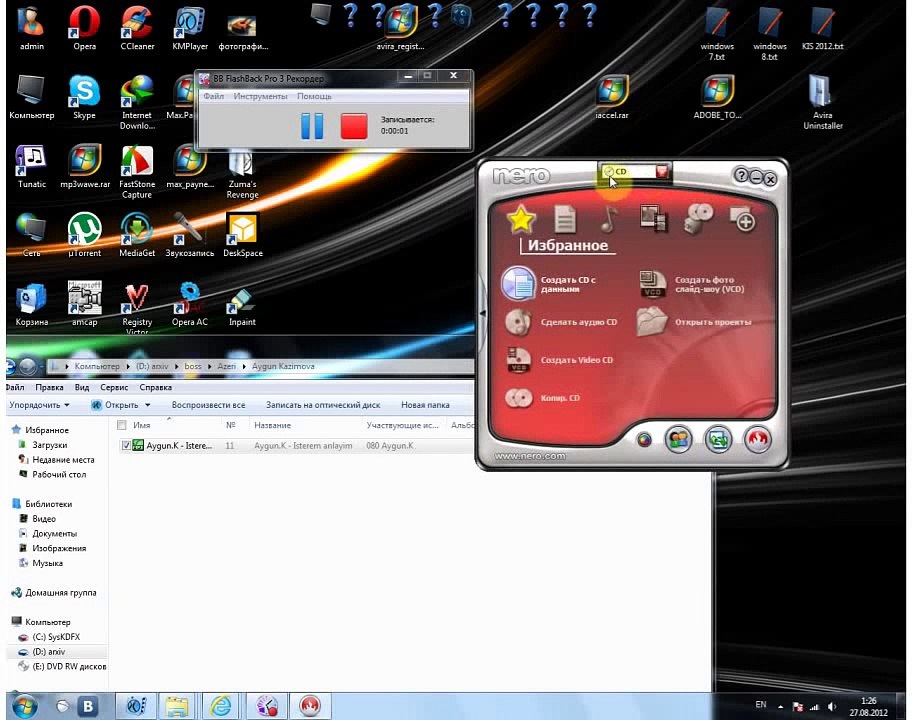Show hidden tray icons arrow
Screen dimensions: 912x720
[x=781, y=707]
